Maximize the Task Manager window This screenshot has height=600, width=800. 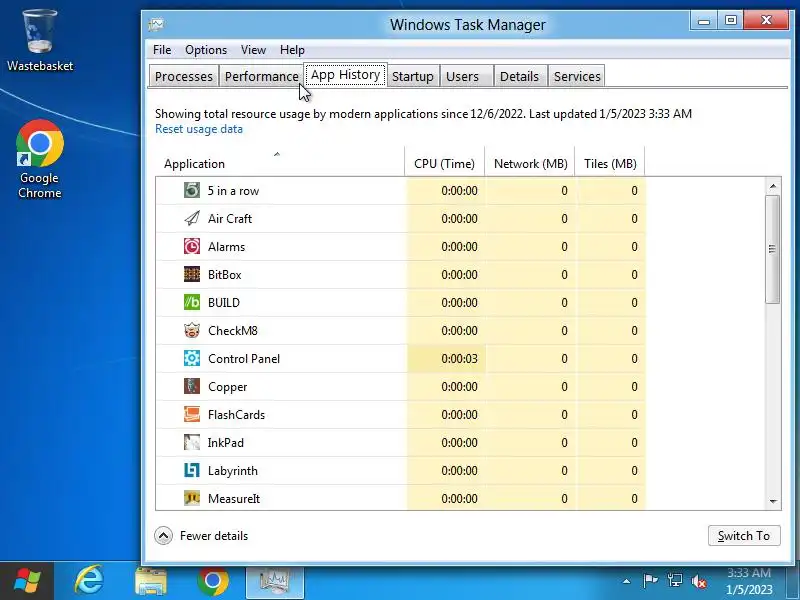(731, 20)
